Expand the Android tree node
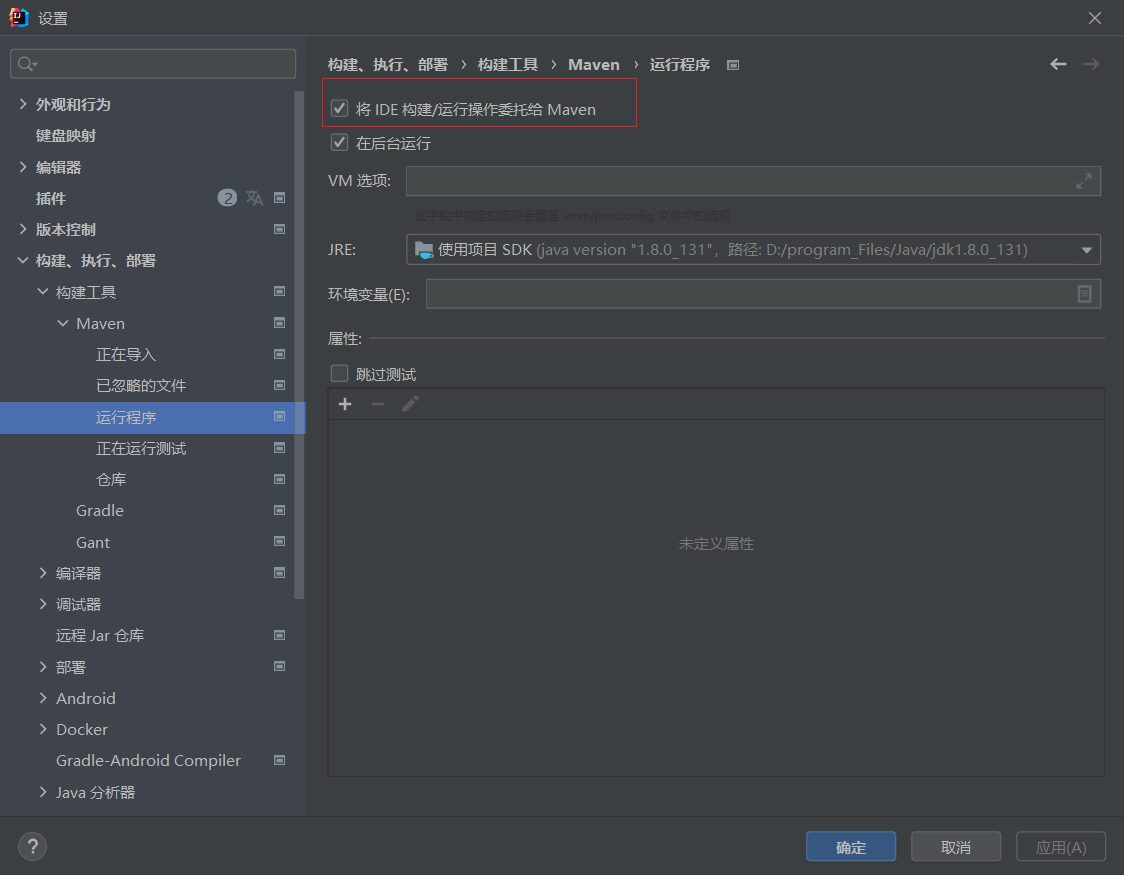The height and width of the screenshot is (875, 1124). click(43, 698)
